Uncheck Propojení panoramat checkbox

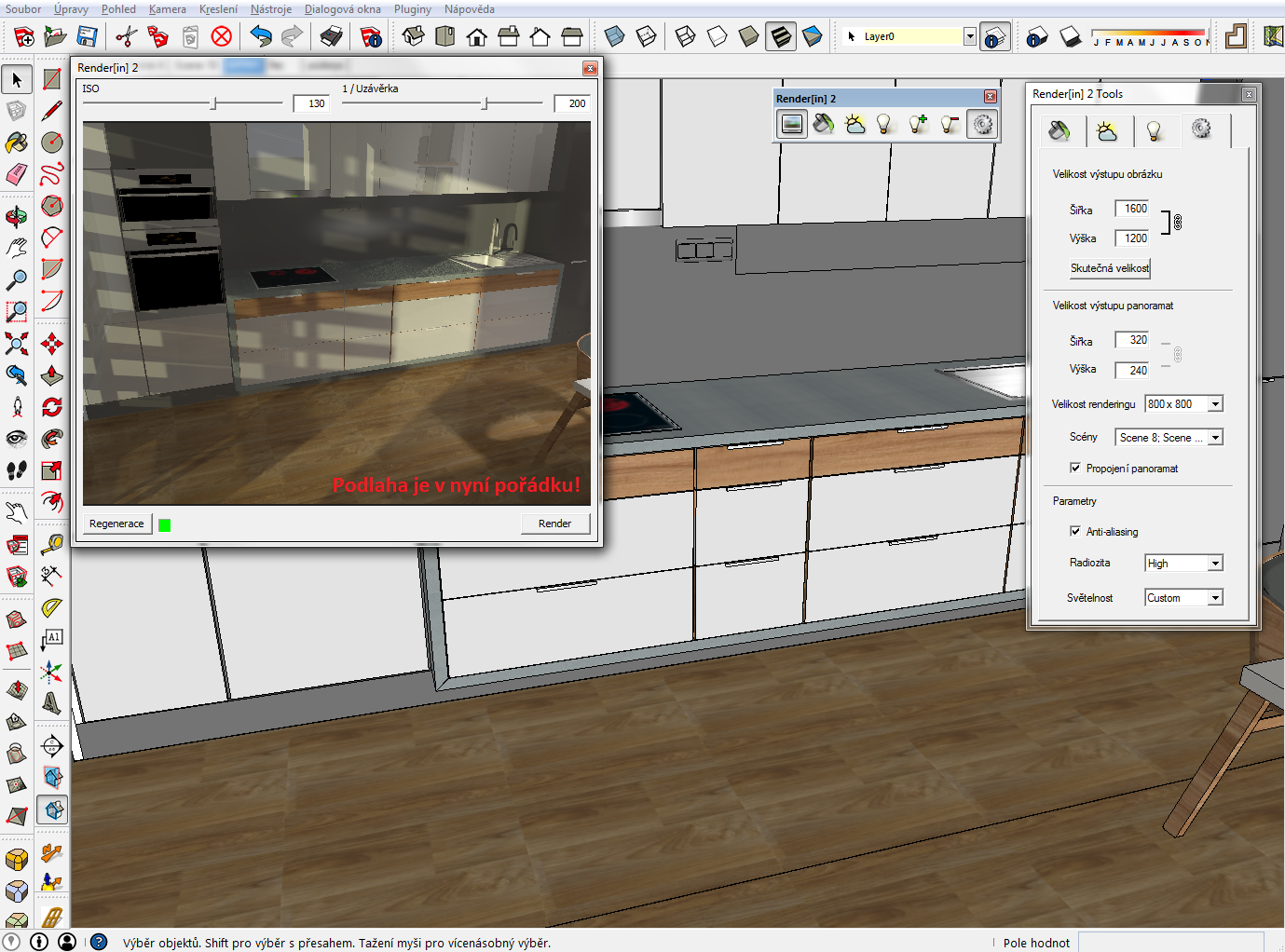click(x=1075, y=469)
